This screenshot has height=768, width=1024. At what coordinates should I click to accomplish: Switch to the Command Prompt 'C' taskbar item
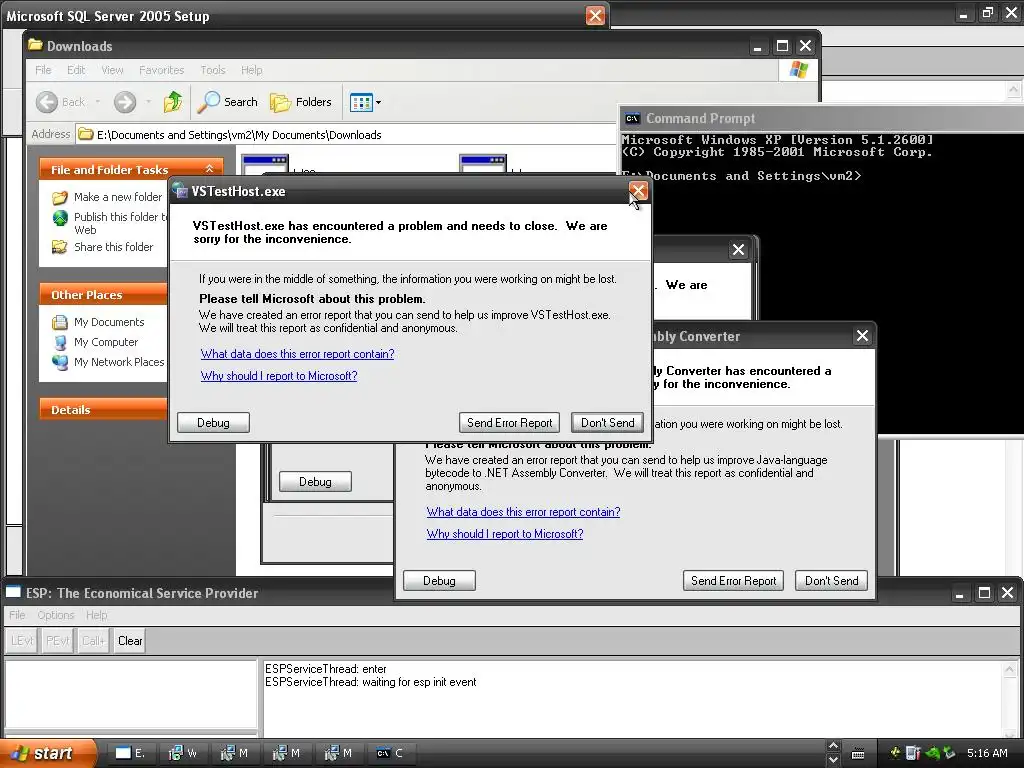391,753
